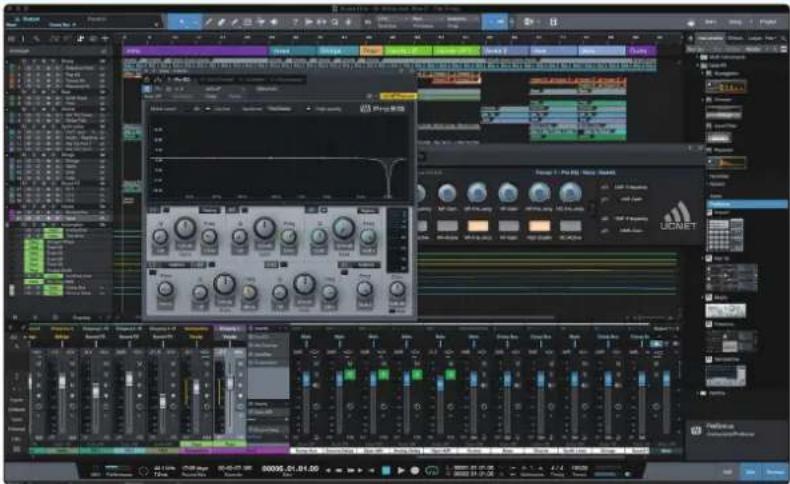The height and width of the screenshot is (484, 790).
Task: Click the magnifier zoom icon in toolbar
Action: (x=335, y=22)
